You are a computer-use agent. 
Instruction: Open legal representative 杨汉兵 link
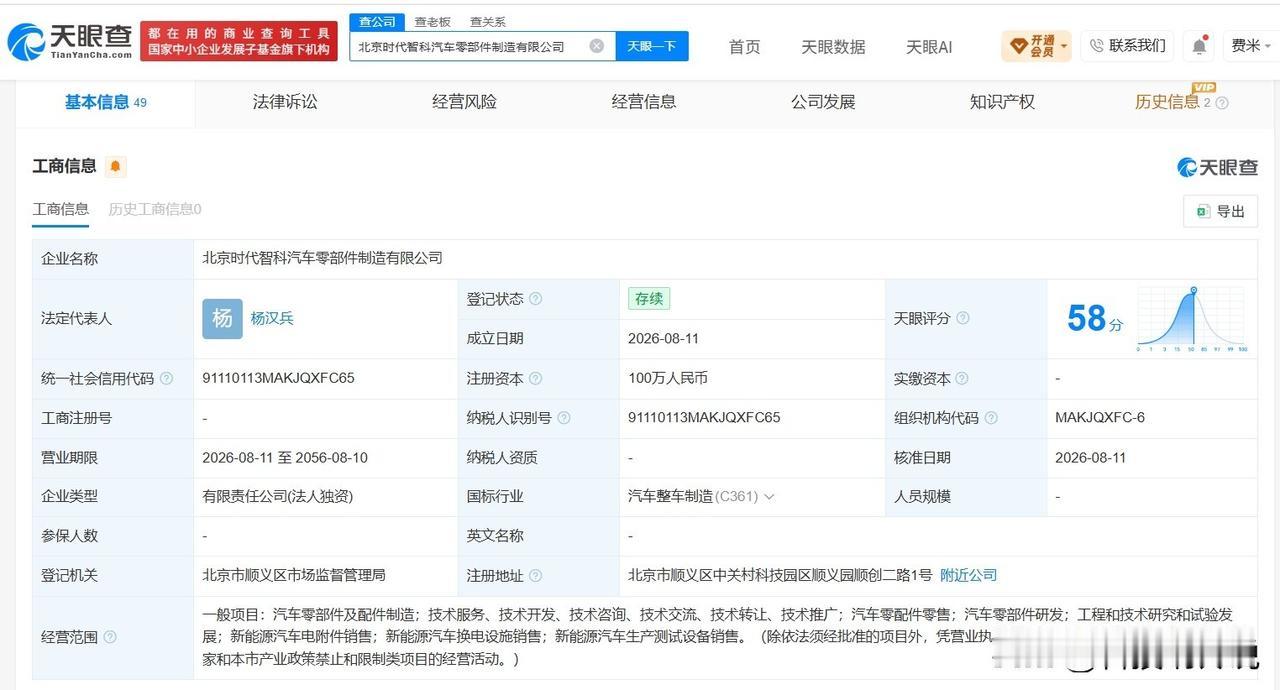tap(272, 318)
